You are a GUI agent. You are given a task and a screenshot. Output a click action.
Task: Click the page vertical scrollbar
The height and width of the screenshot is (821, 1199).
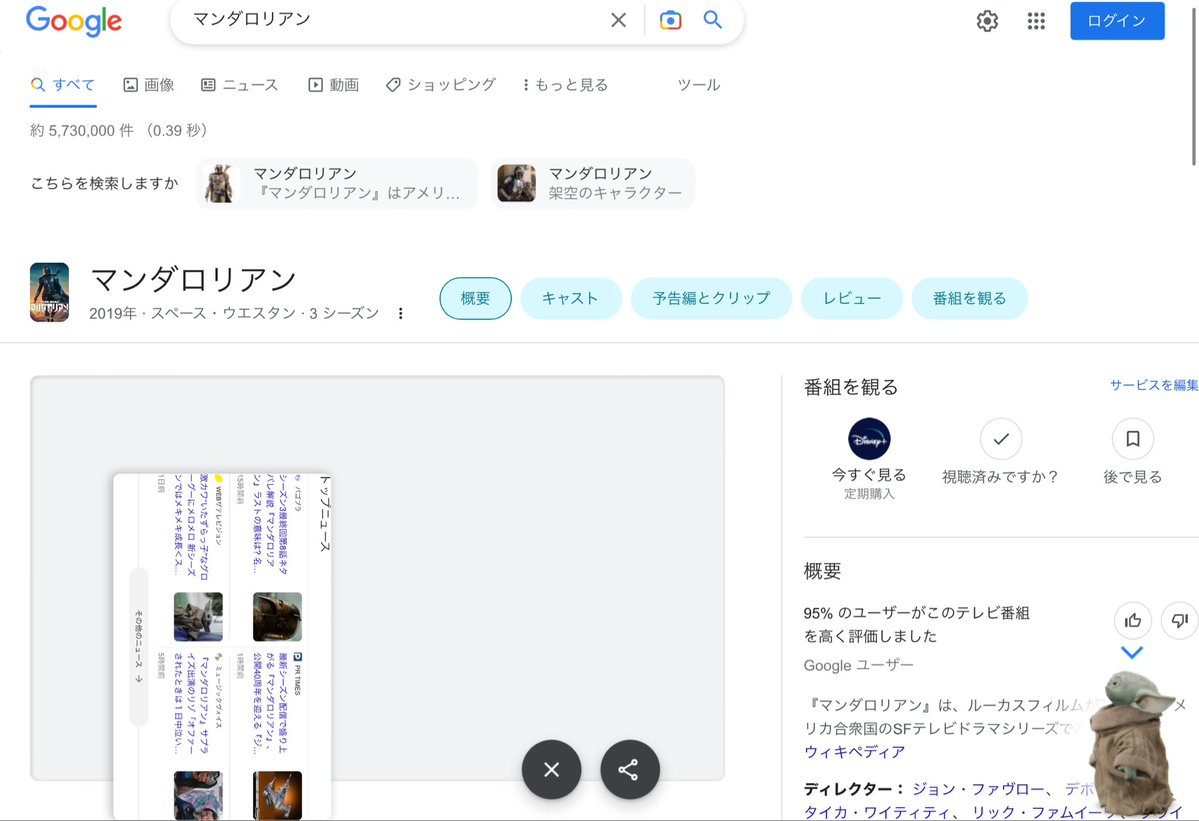(x=1194, y=84)
